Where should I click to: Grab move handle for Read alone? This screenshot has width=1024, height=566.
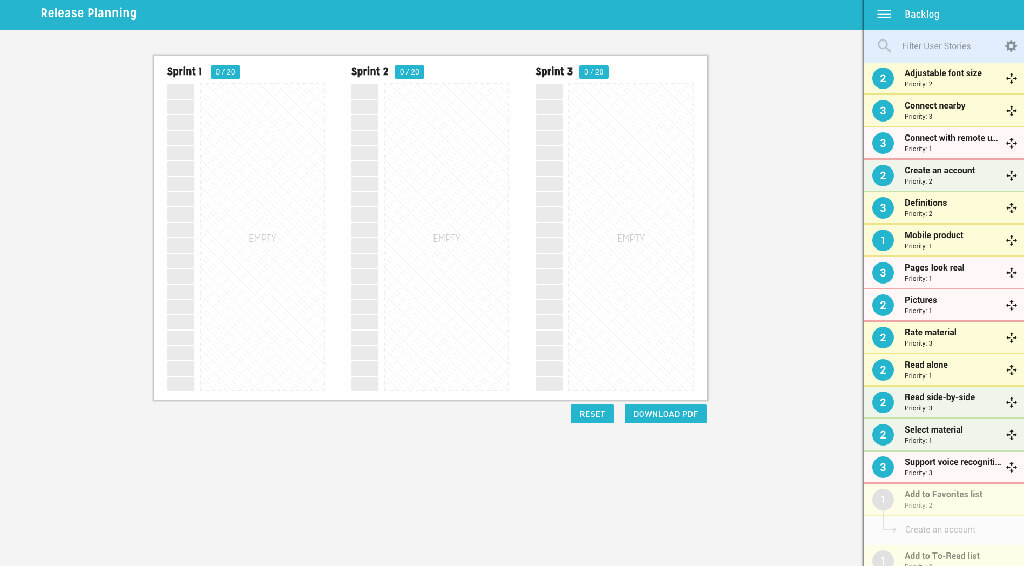click(x=1011, y=370)
